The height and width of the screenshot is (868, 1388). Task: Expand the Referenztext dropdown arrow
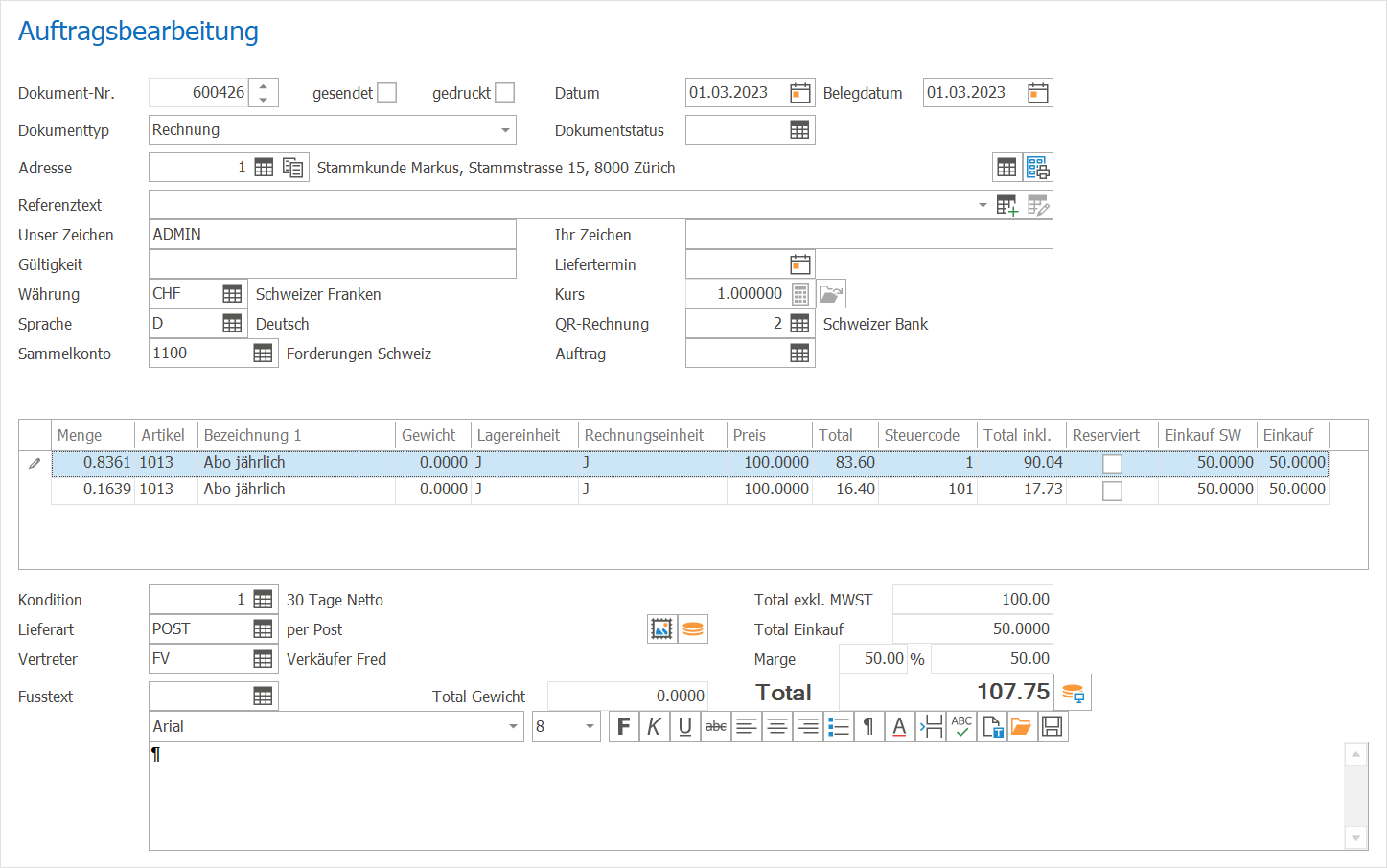click(983, 205)
